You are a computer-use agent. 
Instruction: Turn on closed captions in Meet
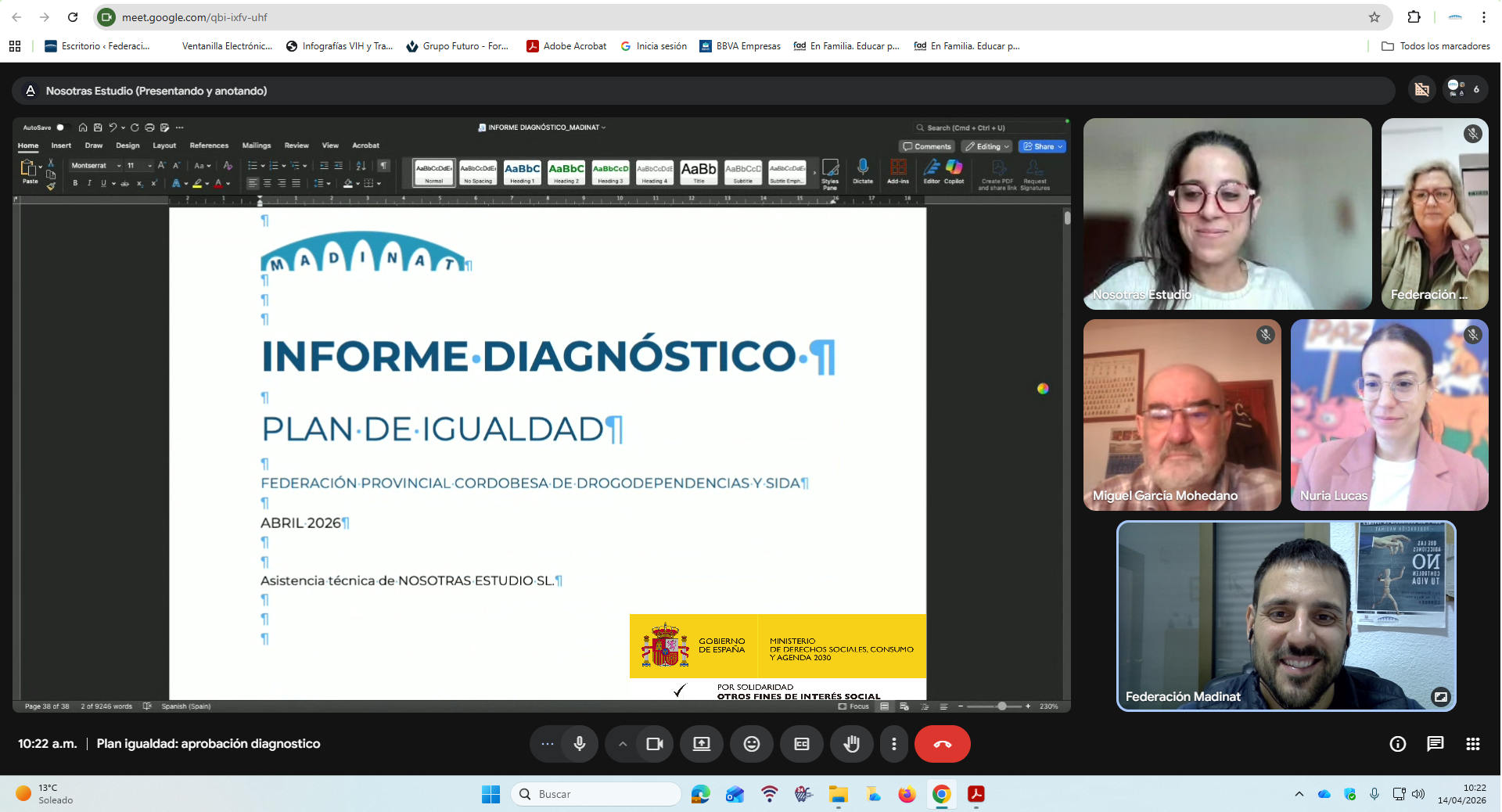click(x=802, y=744)
